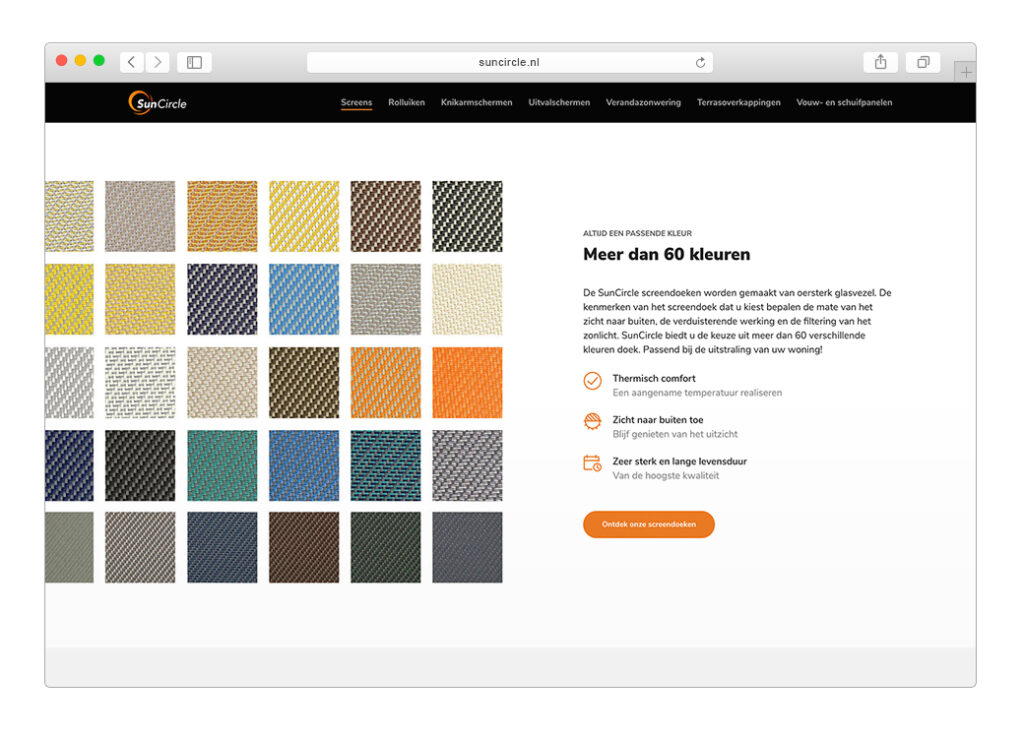Click the browser forward arrow
Image resolution: width=1024 pixels, height=738 pixels.
click(157, 61)
